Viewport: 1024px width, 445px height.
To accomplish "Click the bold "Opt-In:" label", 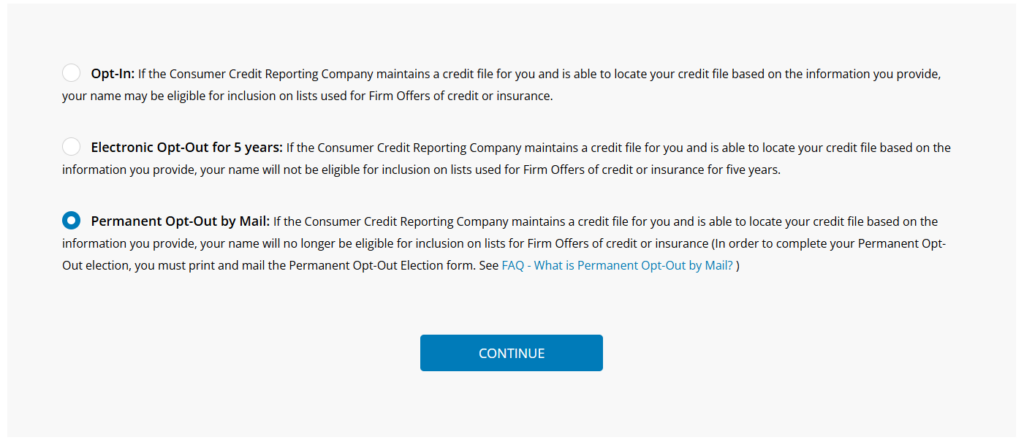I will click(113, 74).
